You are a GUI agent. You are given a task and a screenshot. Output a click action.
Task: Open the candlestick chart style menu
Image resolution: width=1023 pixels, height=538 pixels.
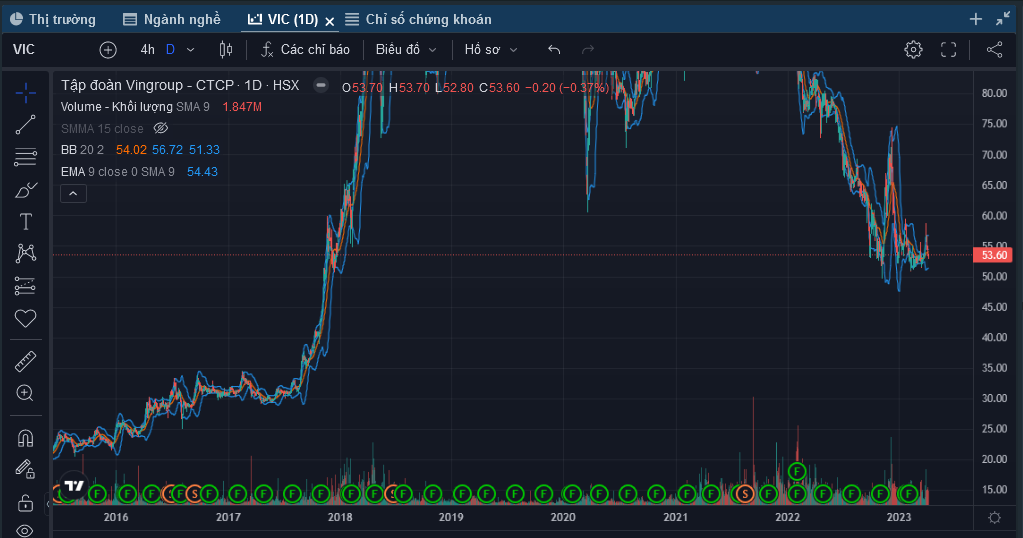(x=226, y=50)
